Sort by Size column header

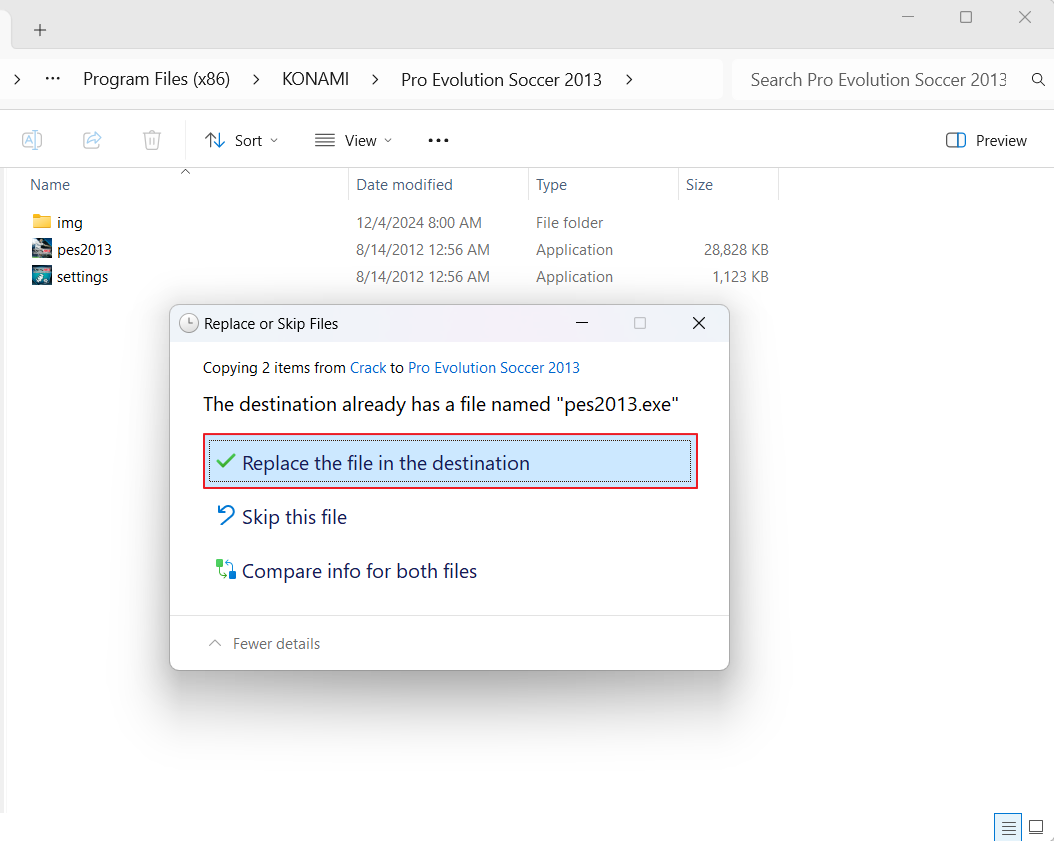699,185
